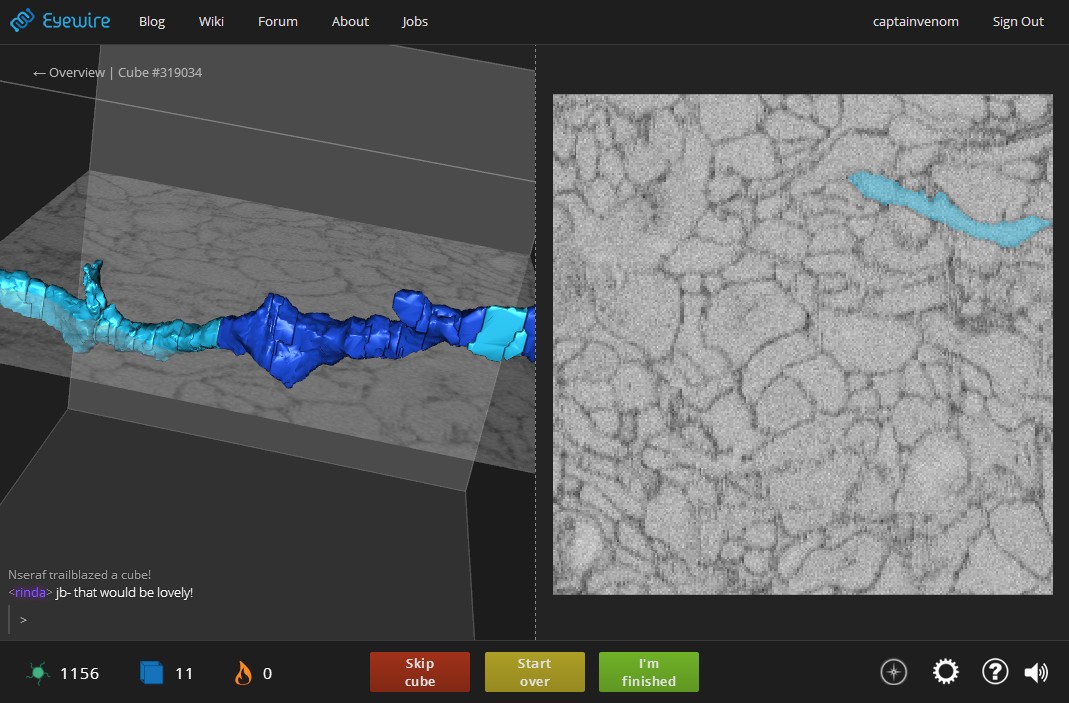1069x703 pixels.
Task: Open the Jobs page
Action: click(x=415, y=22)
